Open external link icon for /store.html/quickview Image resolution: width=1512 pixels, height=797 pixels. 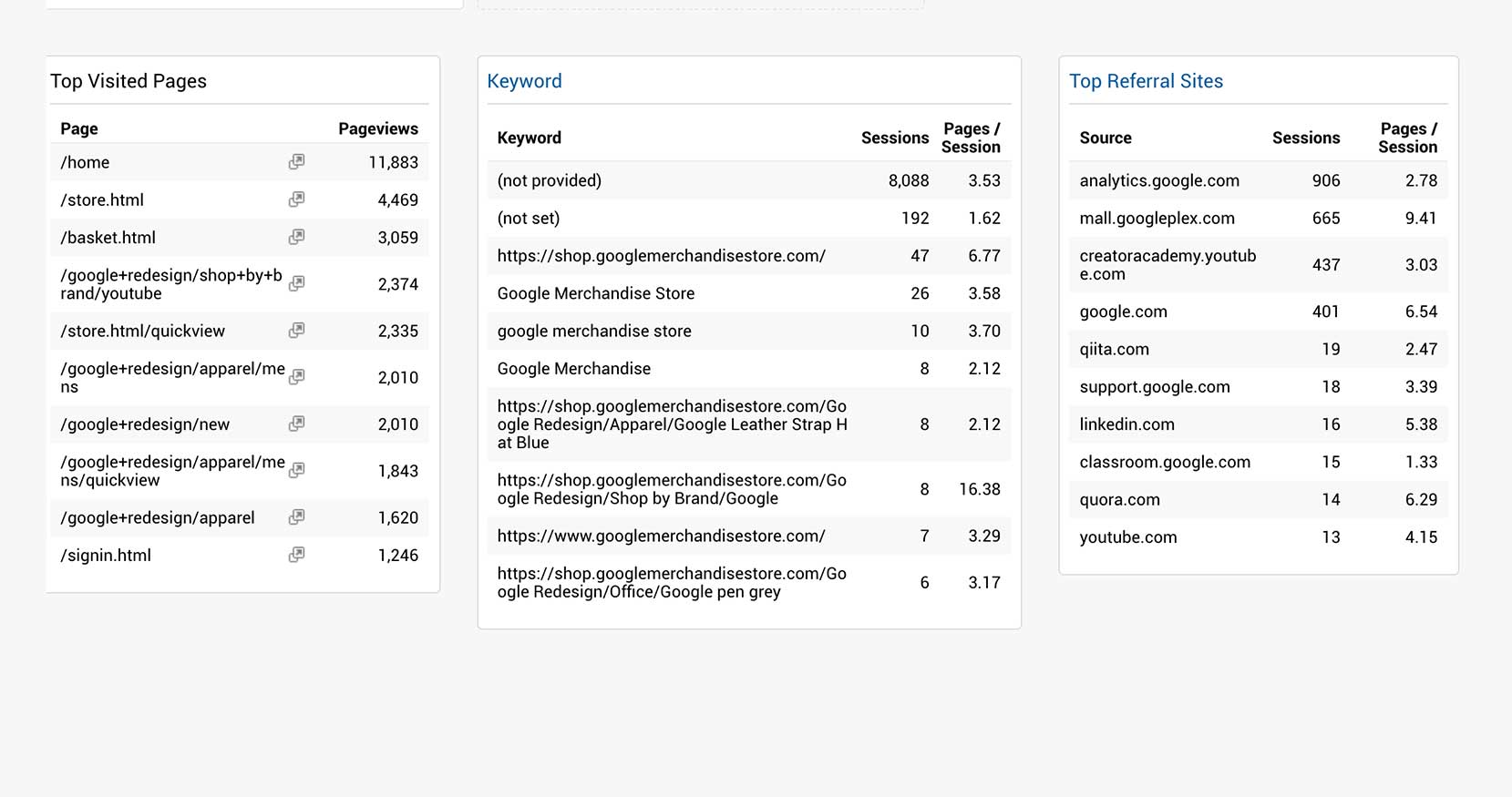(296, 331)
